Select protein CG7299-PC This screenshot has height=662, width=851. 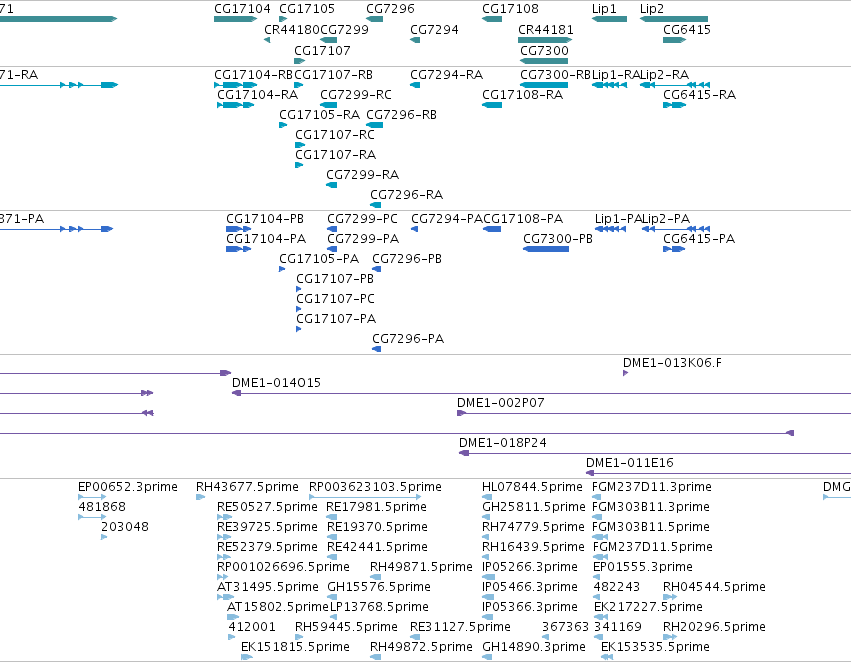point(332,229)
